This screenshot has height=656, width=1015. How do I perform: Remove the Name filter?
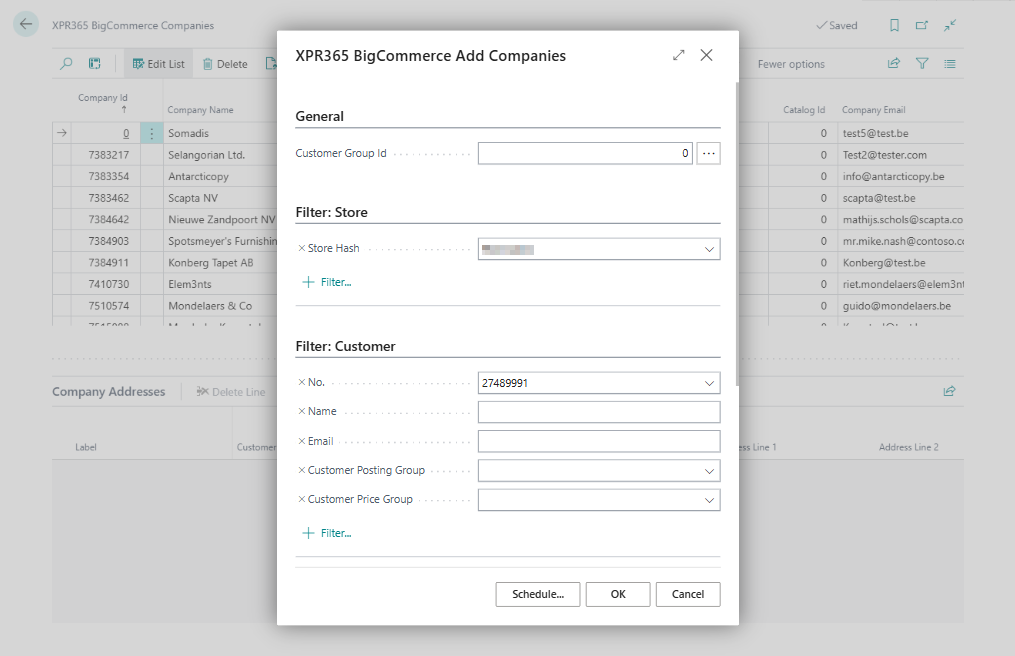(x=301, y=411)
